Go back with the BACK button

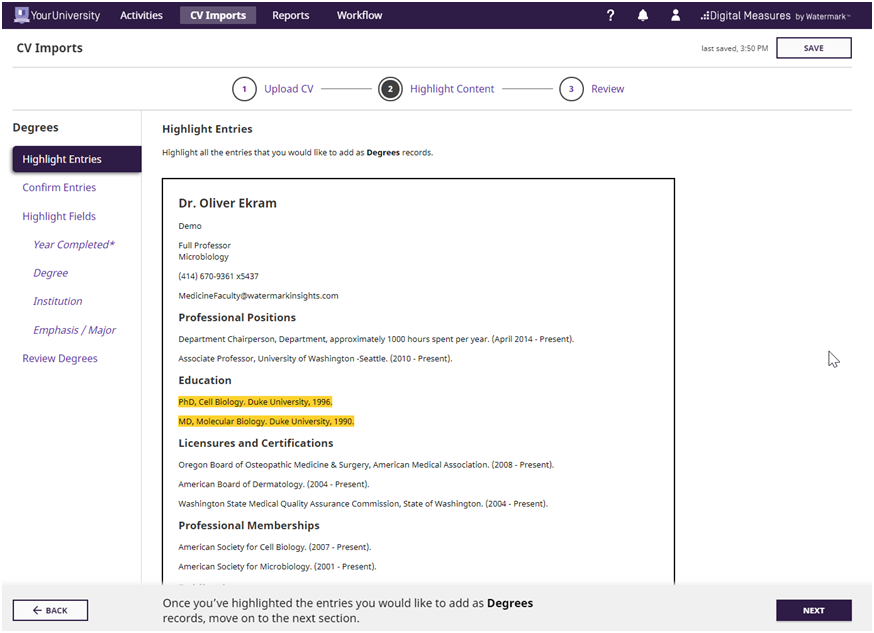(x=50, y=610)
